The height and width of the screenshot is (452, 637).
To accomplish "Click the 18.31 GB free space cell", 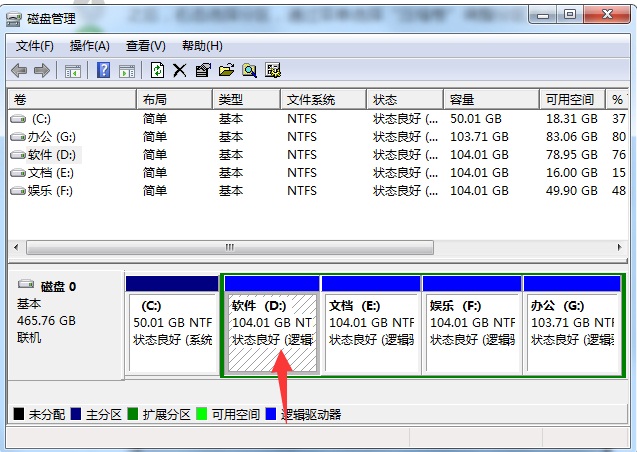I will 572,119.
